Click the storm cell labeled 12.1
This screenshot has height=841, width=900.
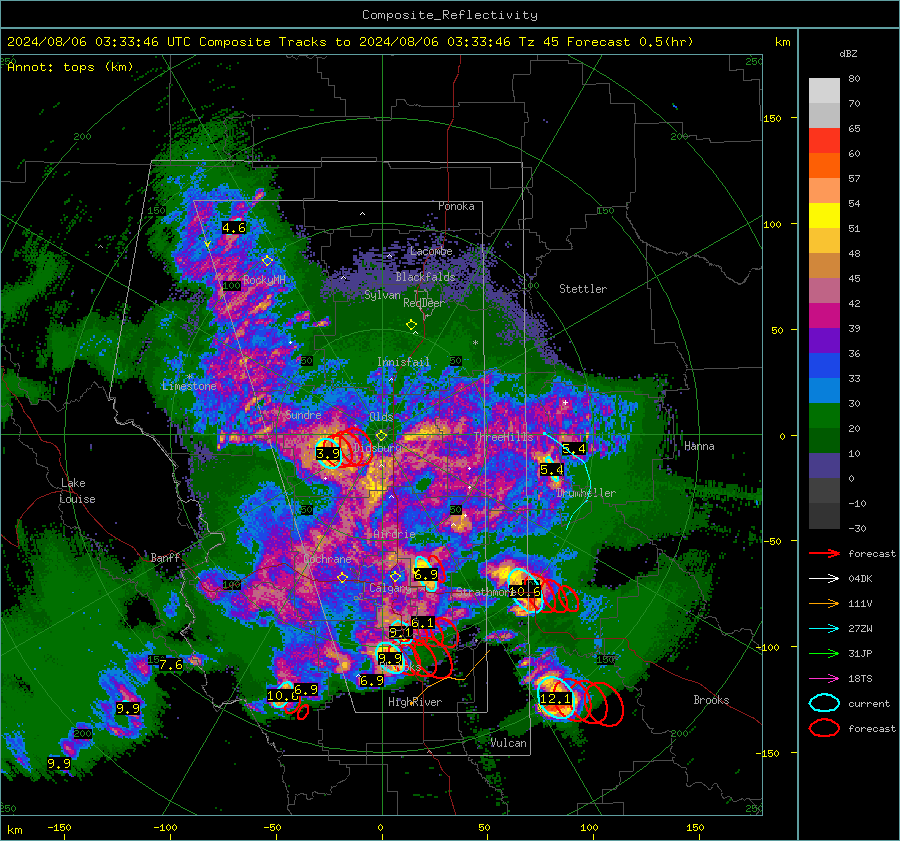point(555,698)
